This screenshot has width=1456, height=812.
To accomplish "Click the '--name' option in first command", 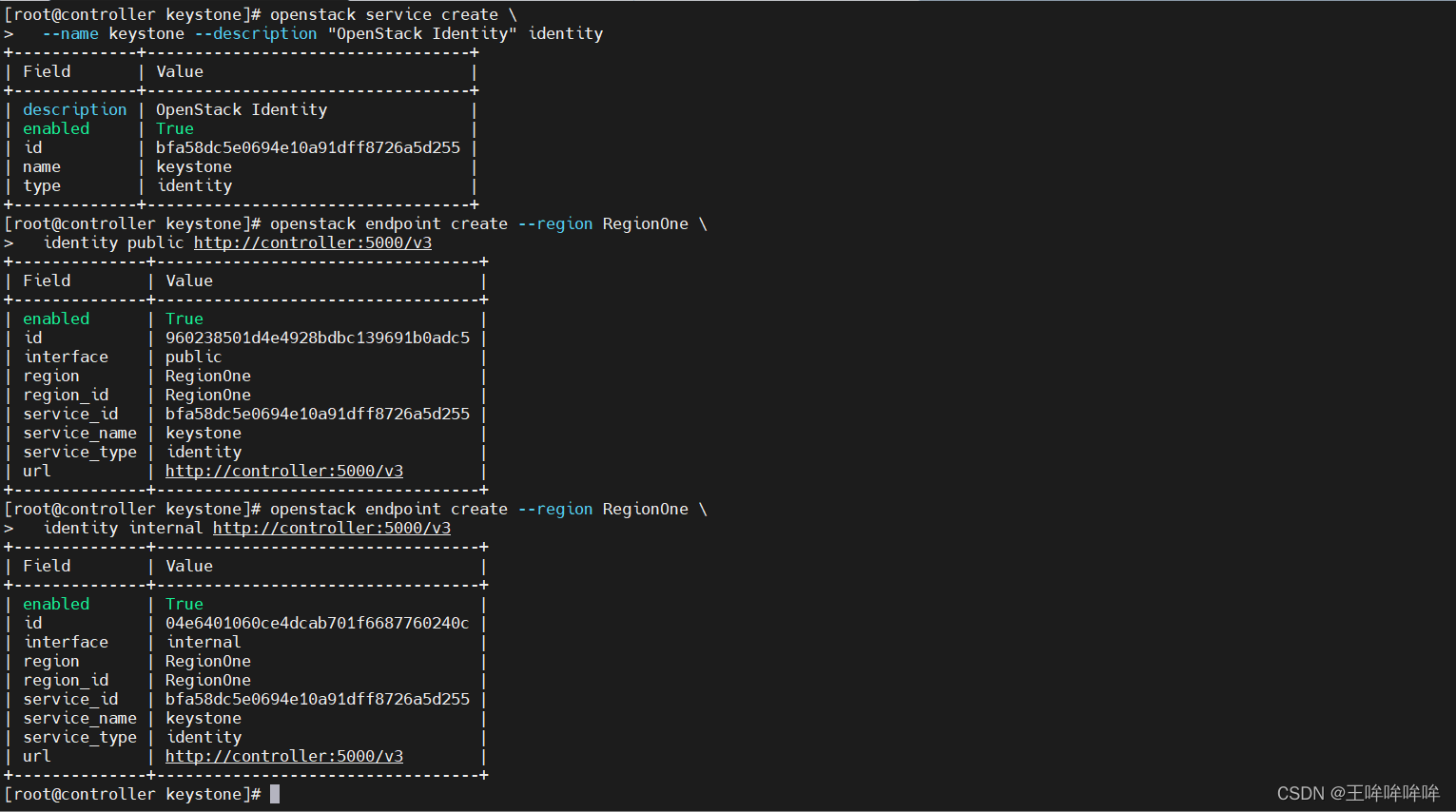I will (x=70, y=33).
